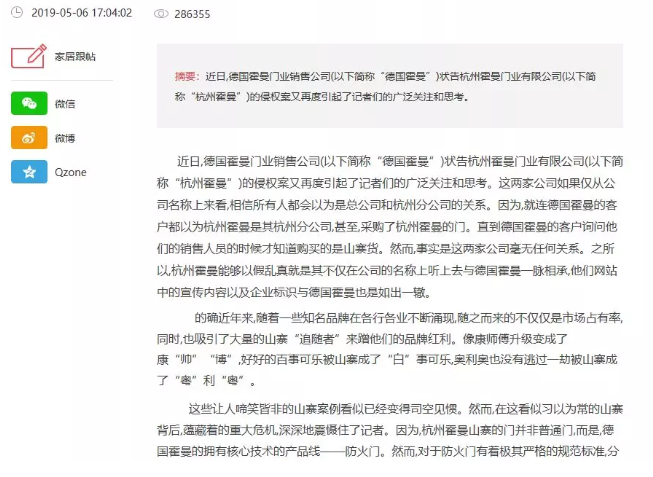Open the 家居跟帖 comment pencil icon
Screen dimensions: 653x477
click(x=29, y=56)
